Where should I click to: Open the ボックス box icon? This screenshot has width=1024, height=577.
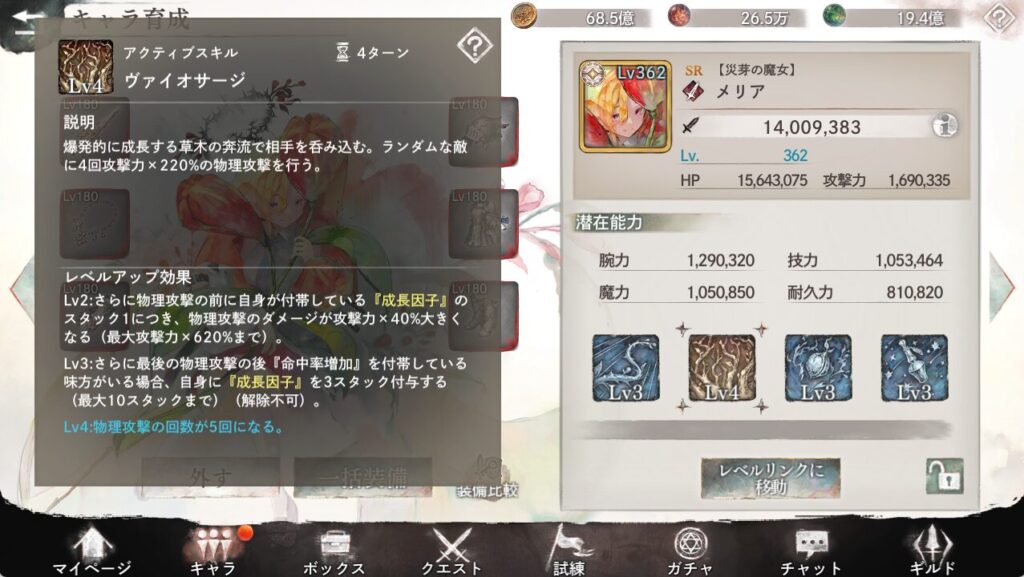click(x=334, y=550)
